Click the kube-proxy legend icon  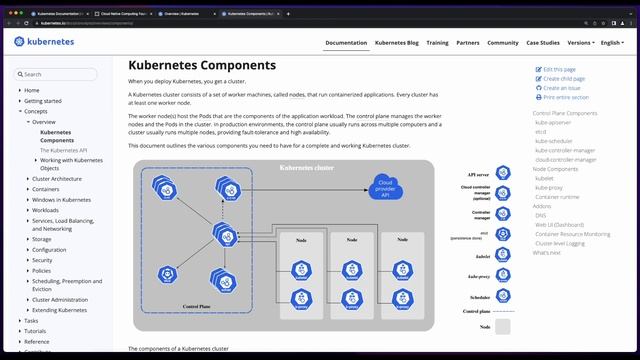coord(503,275)
